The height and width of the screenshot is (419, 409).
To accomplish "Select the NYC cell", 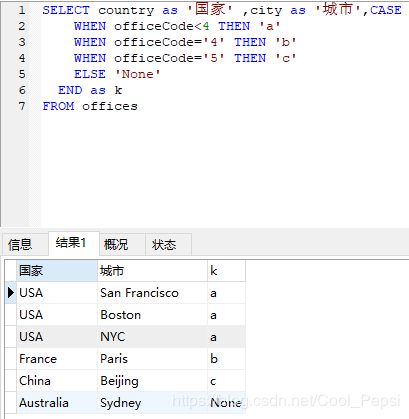I will pos(152,337).
